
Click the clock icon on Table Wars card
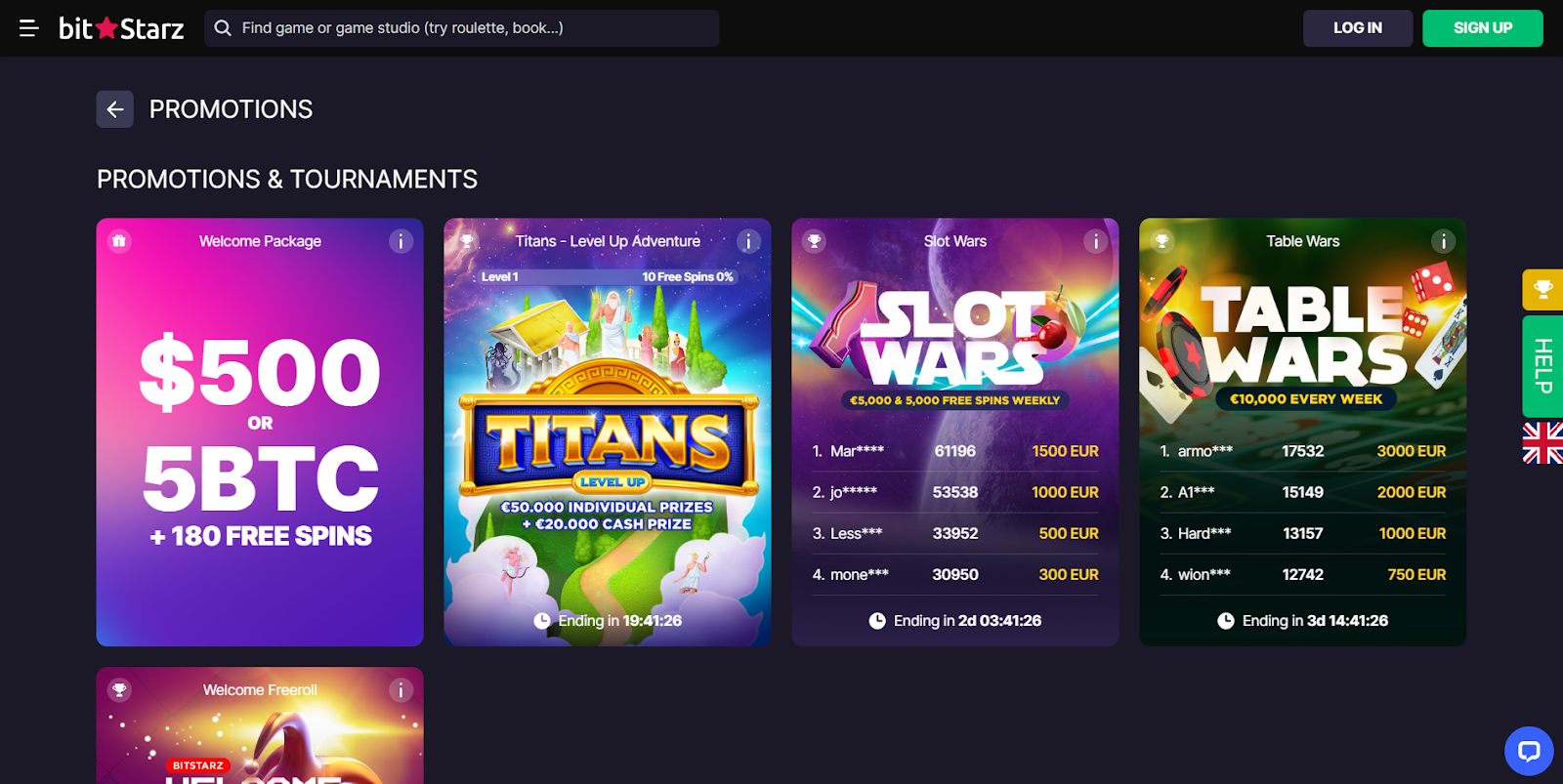click(1226, 621)
